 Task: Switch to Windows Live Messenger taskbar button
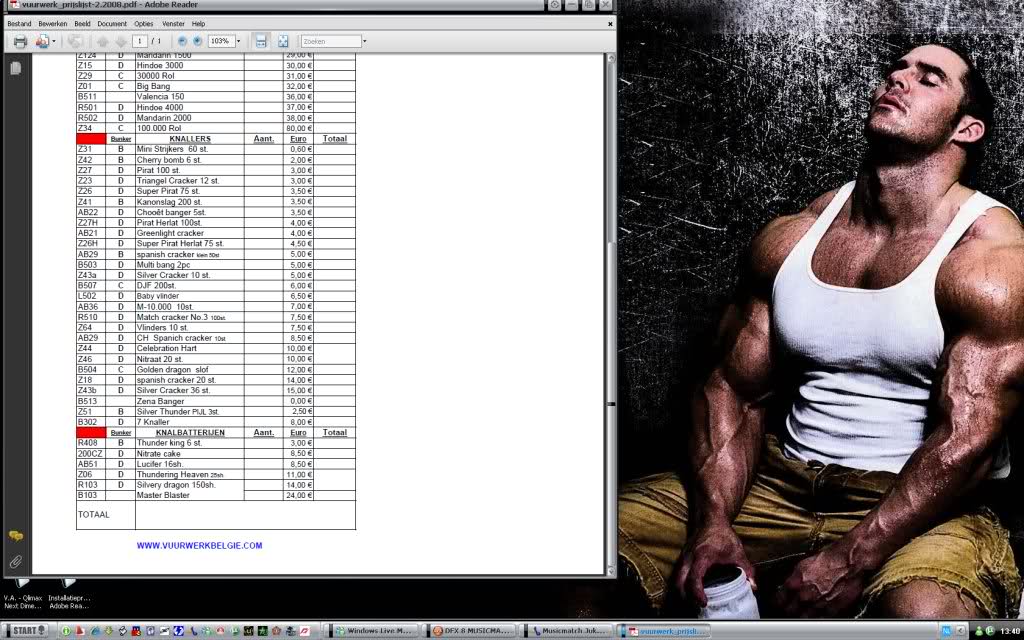point(376,631)
